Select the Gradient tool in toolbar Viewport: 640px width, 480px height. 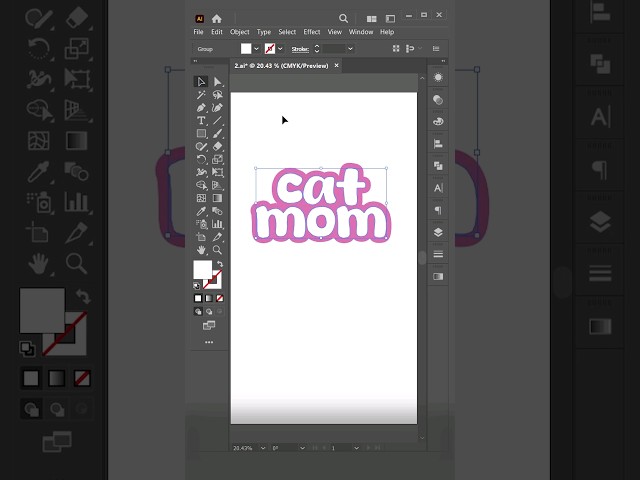[x=217, y=198]
